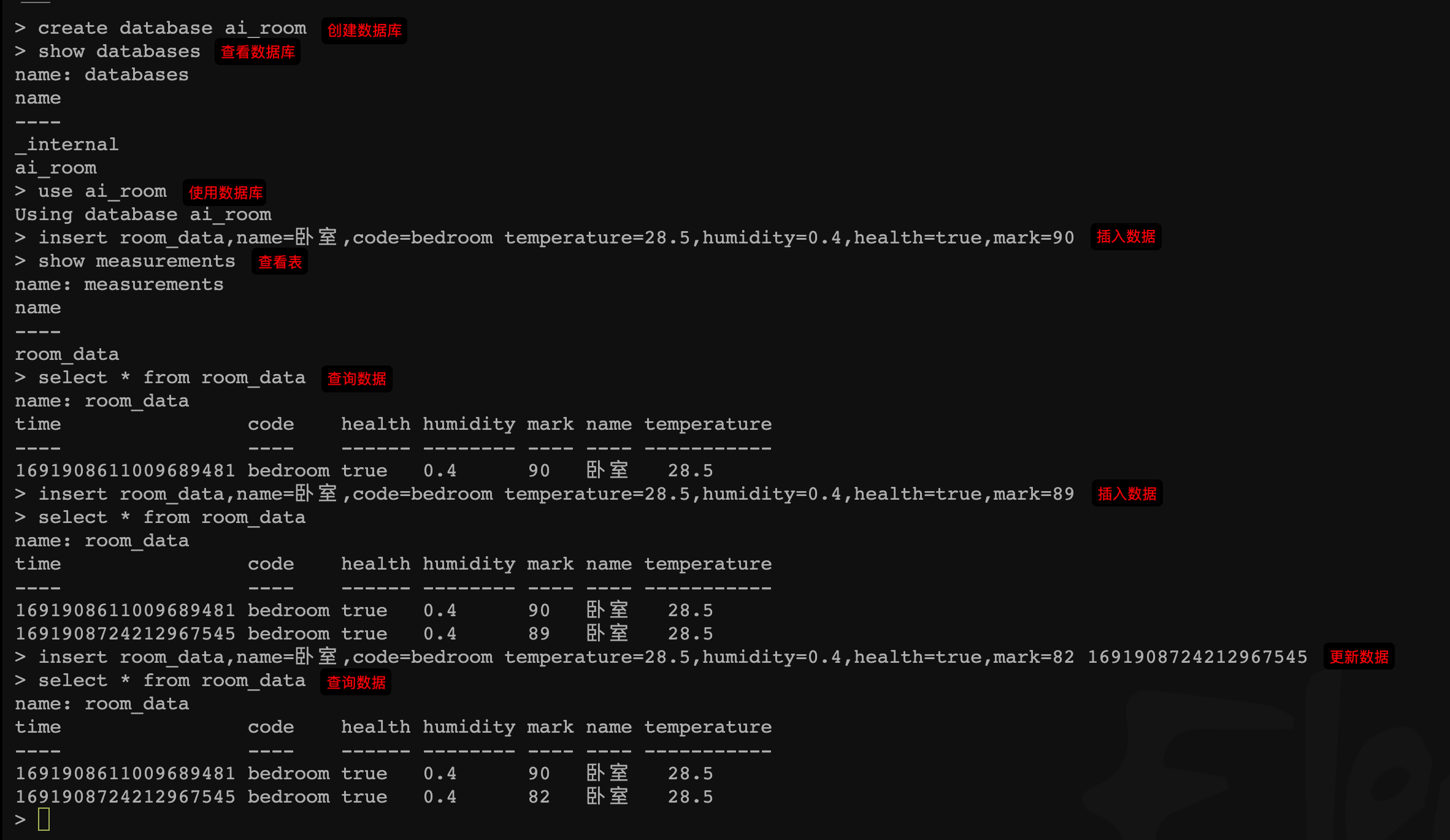Click the red 查看表 annotation label
The height and width of the screenshot is (840, 1450).
280,262
